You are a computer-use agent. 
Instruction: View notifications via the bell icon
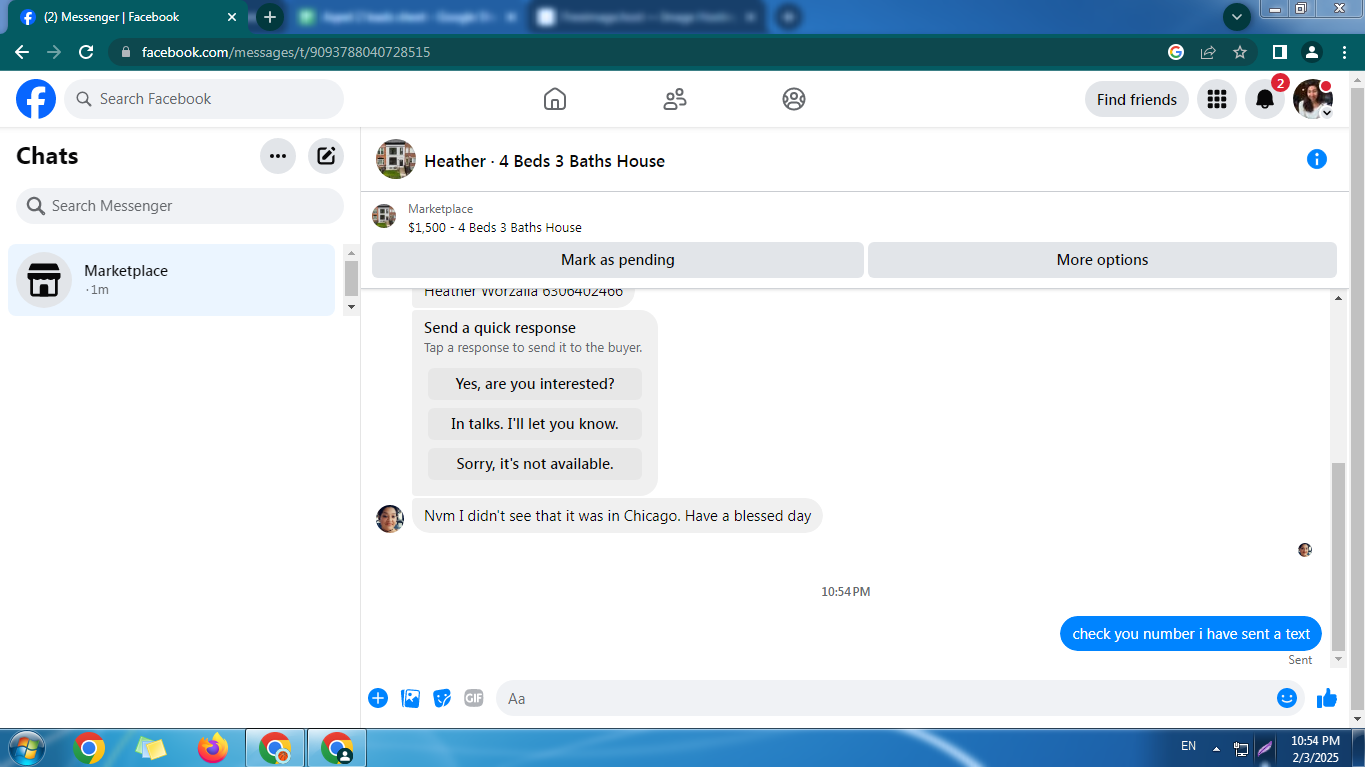coord(1265,99)
